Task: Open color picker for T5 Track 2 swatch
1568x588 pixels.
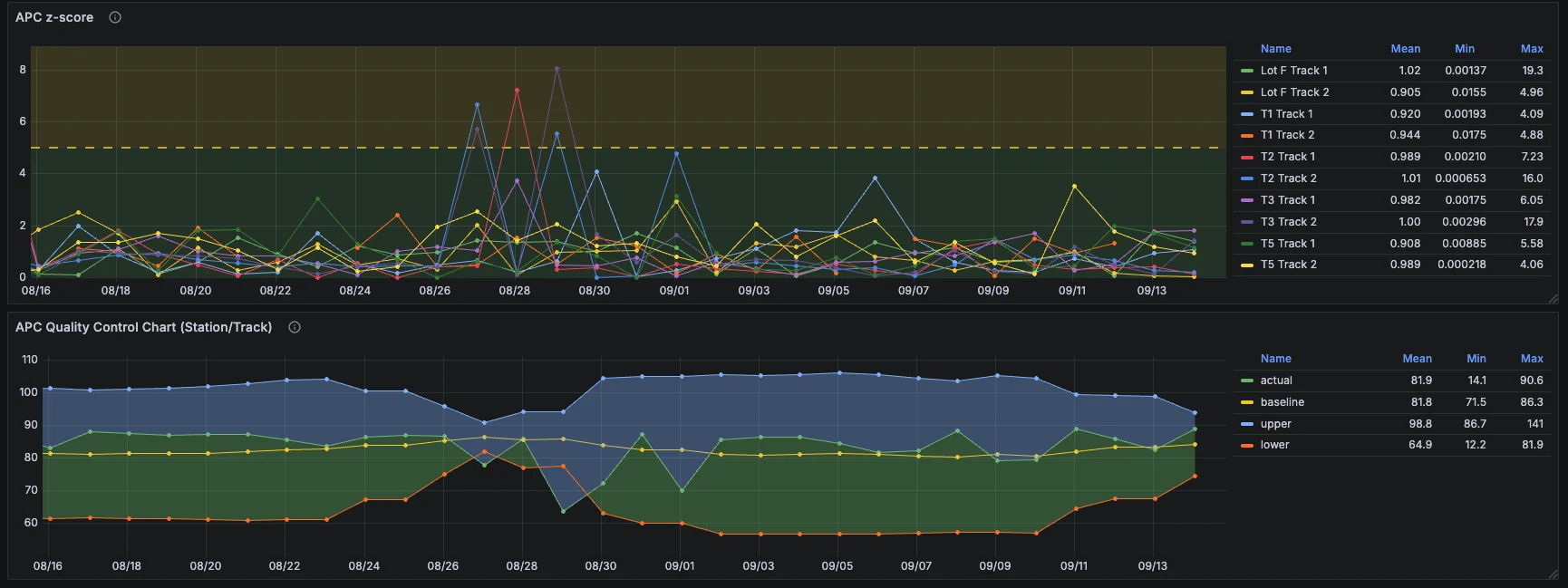Action: coord(1246,265)
